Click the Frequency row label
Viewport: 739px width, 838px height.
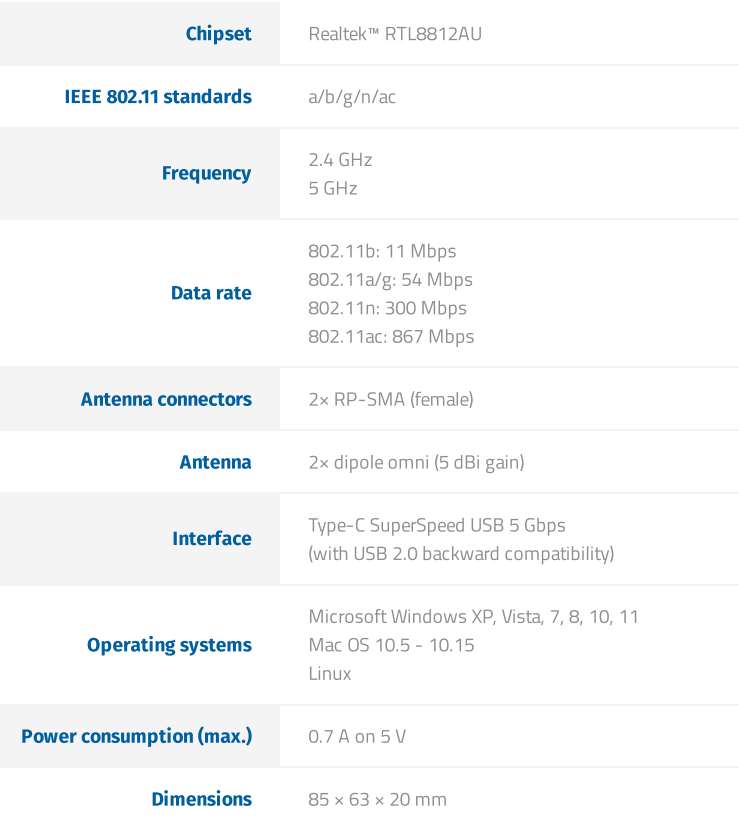206,173
